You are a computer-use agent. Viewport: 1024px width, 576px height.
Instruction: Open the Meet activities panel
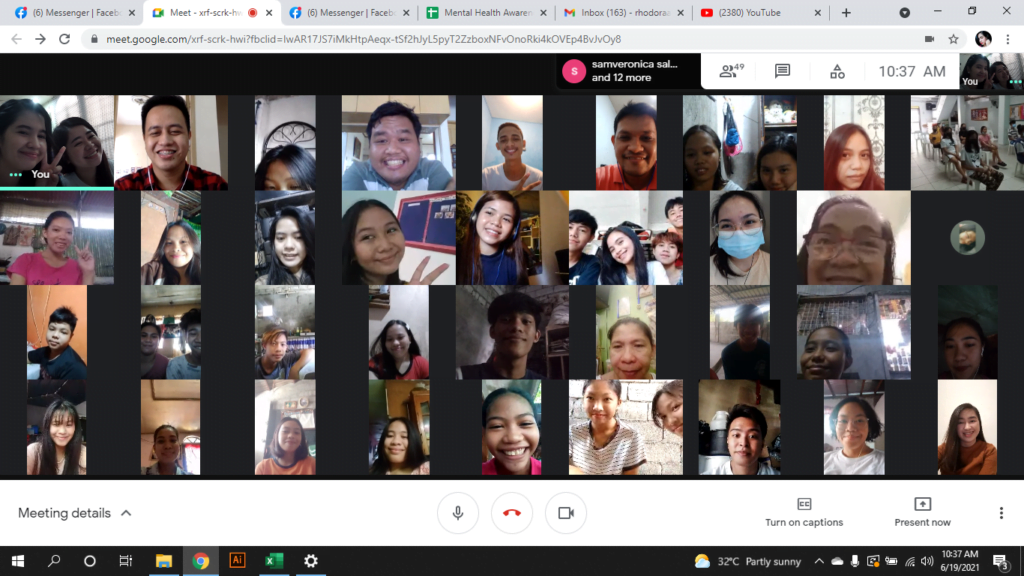pyautogui.click(x=837, y=71)
